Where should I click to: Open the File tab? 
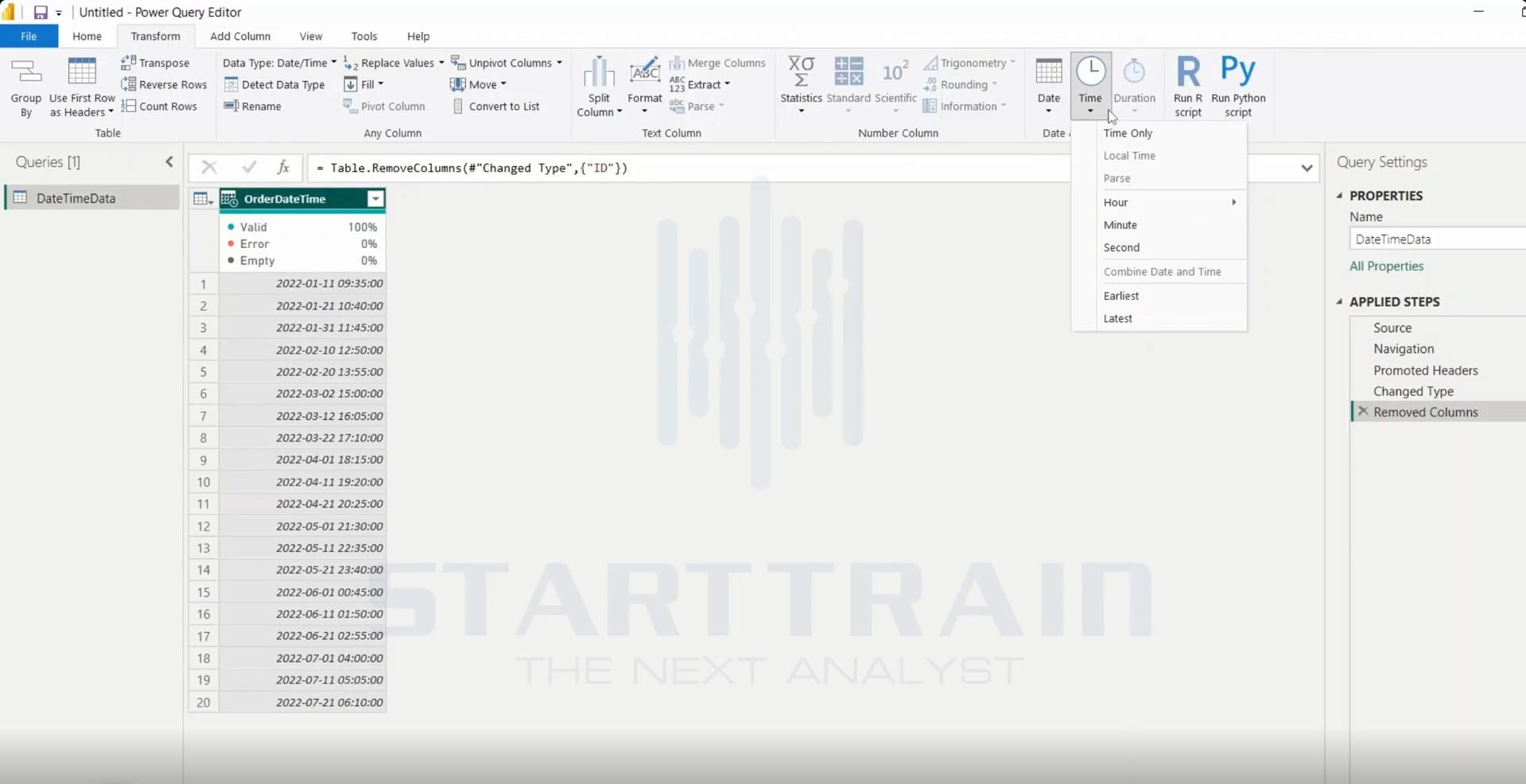pyautogui.click(x=29, y=36)
